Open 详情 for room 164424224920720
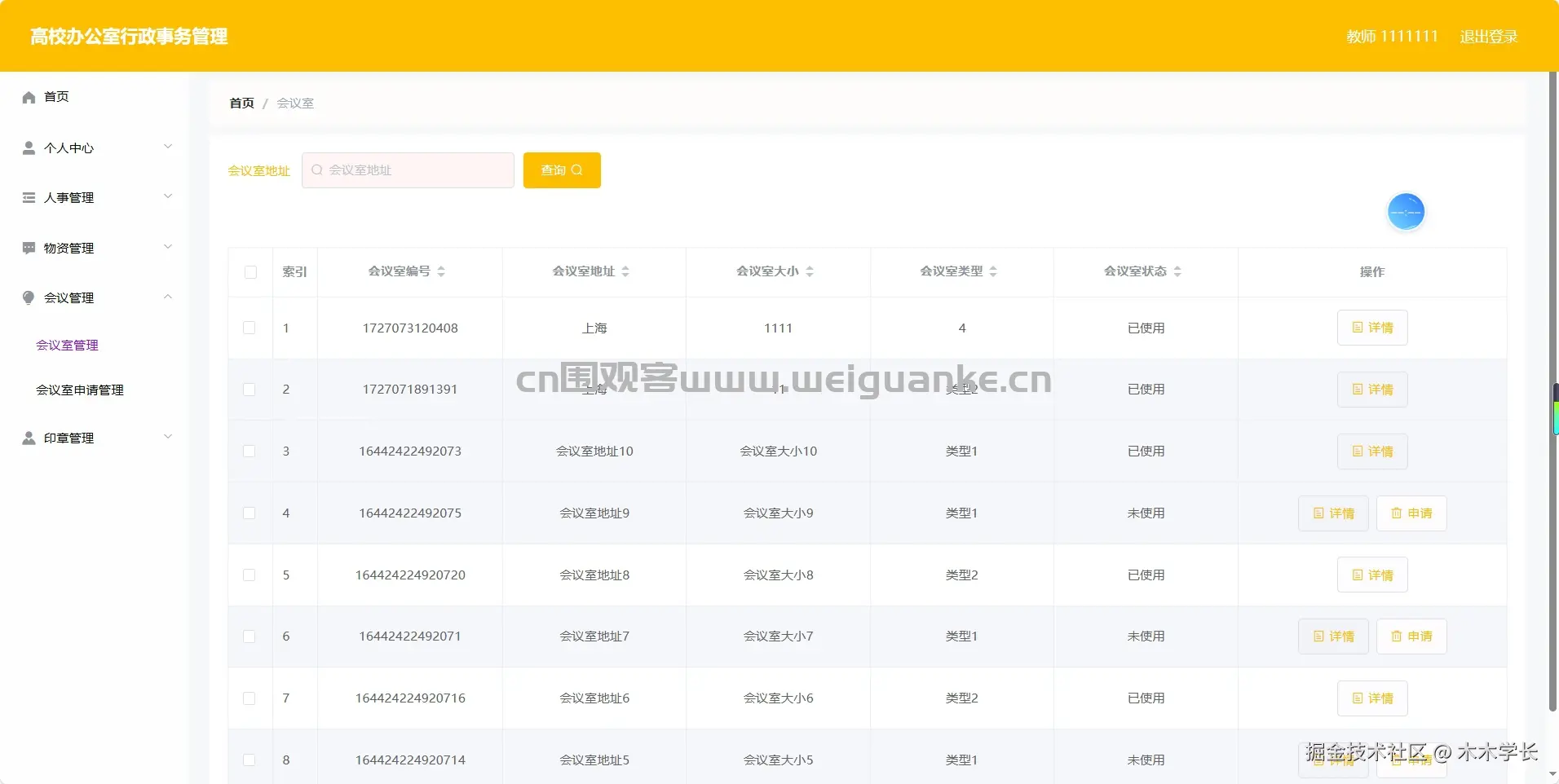This screenshot has width=1559, height=784. click(1372, 575)
